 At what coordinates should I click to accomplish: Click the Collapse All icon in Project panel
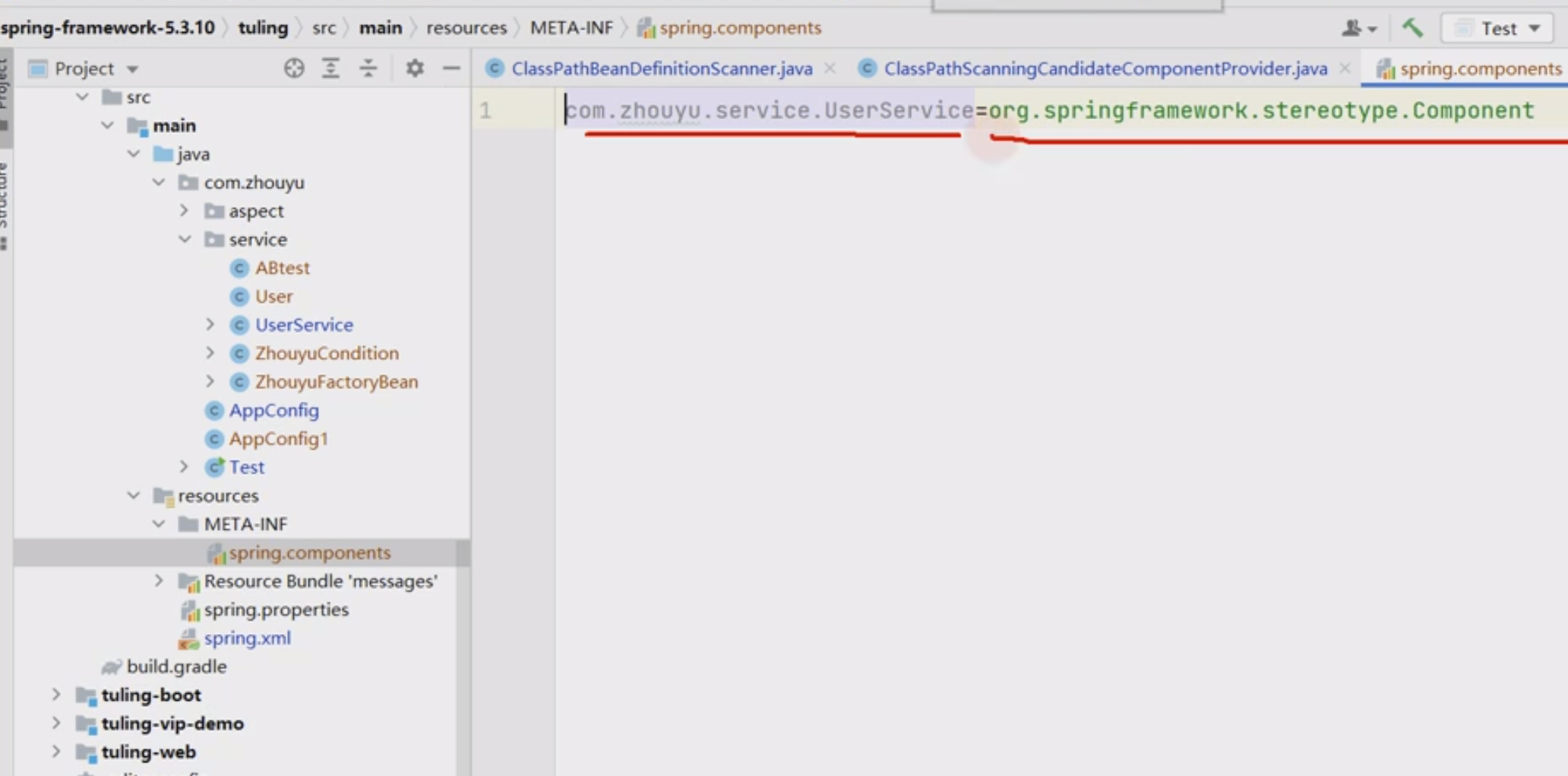click(368, 68)
